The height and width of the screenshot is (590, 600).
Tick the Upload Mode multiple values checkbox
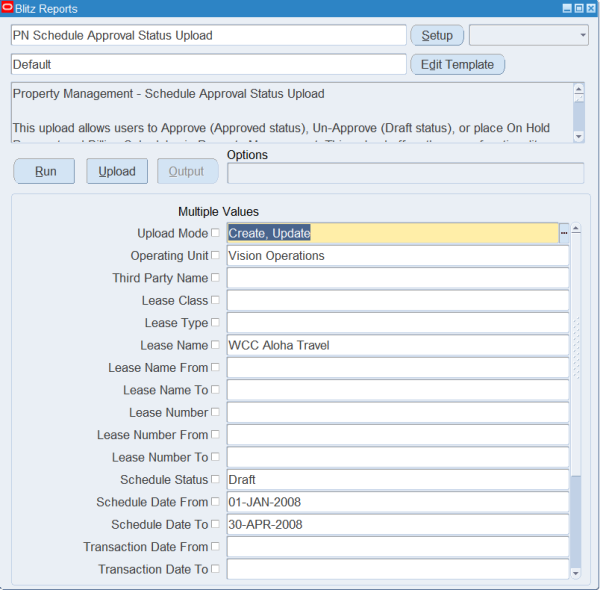(x=215, y=233)
